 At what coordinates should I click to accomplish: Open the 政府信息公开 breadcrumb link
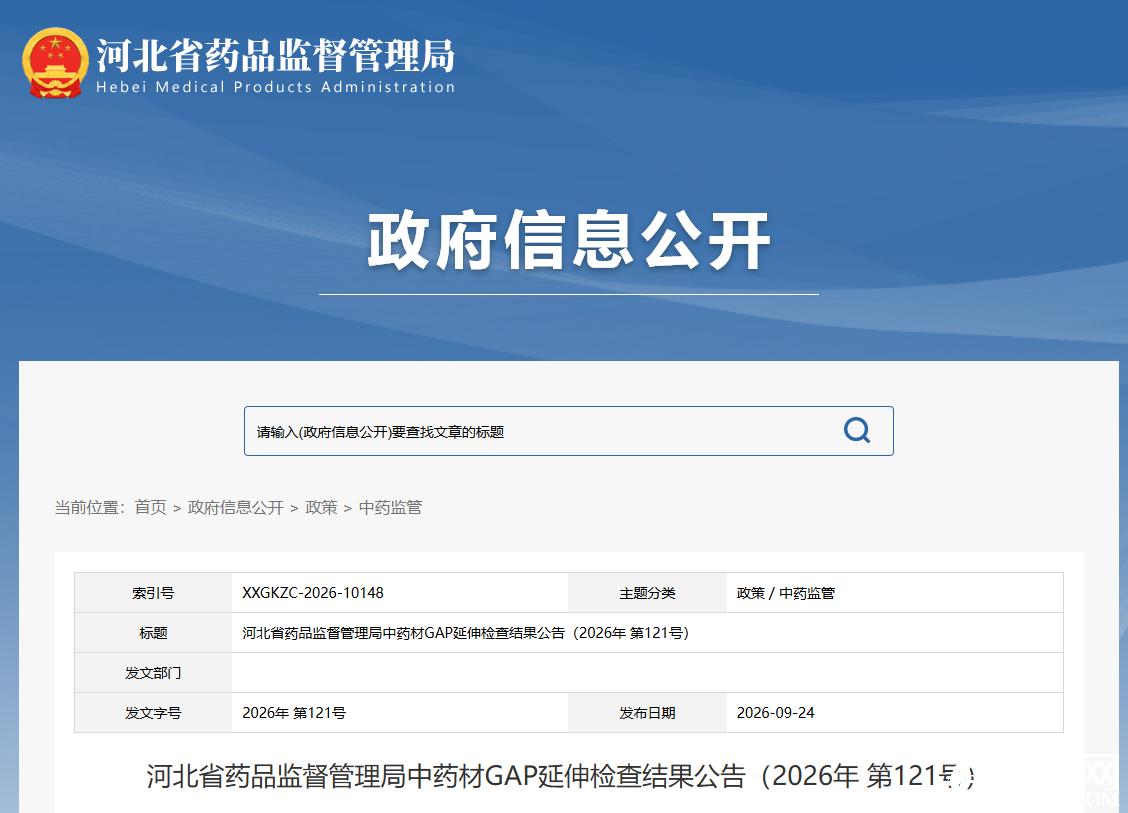coord(236,507)
